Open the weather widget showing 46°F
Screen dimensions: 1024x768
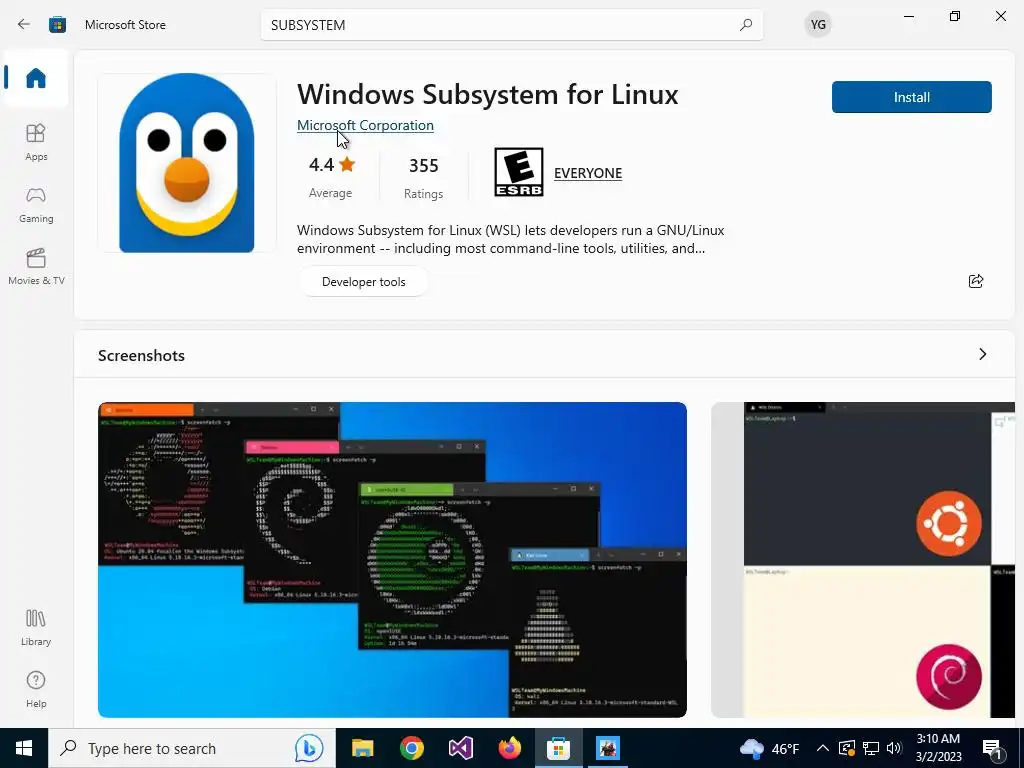[x=769, y=748]
